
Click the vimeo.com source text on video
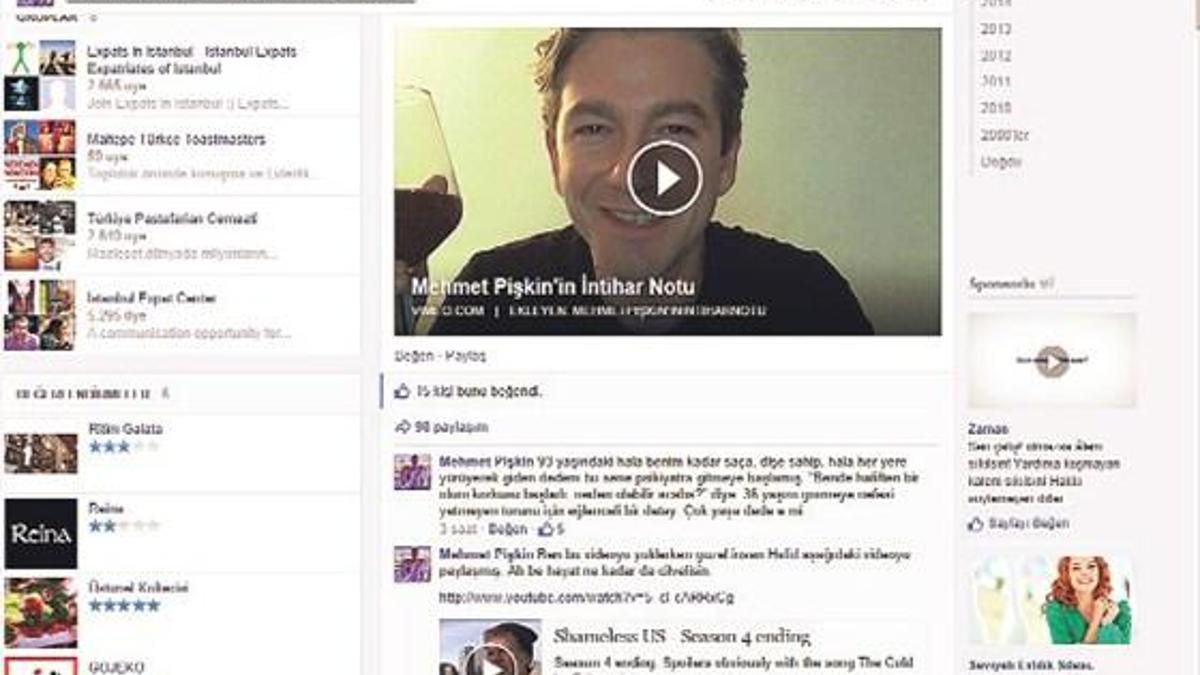[x=447, y=312]
